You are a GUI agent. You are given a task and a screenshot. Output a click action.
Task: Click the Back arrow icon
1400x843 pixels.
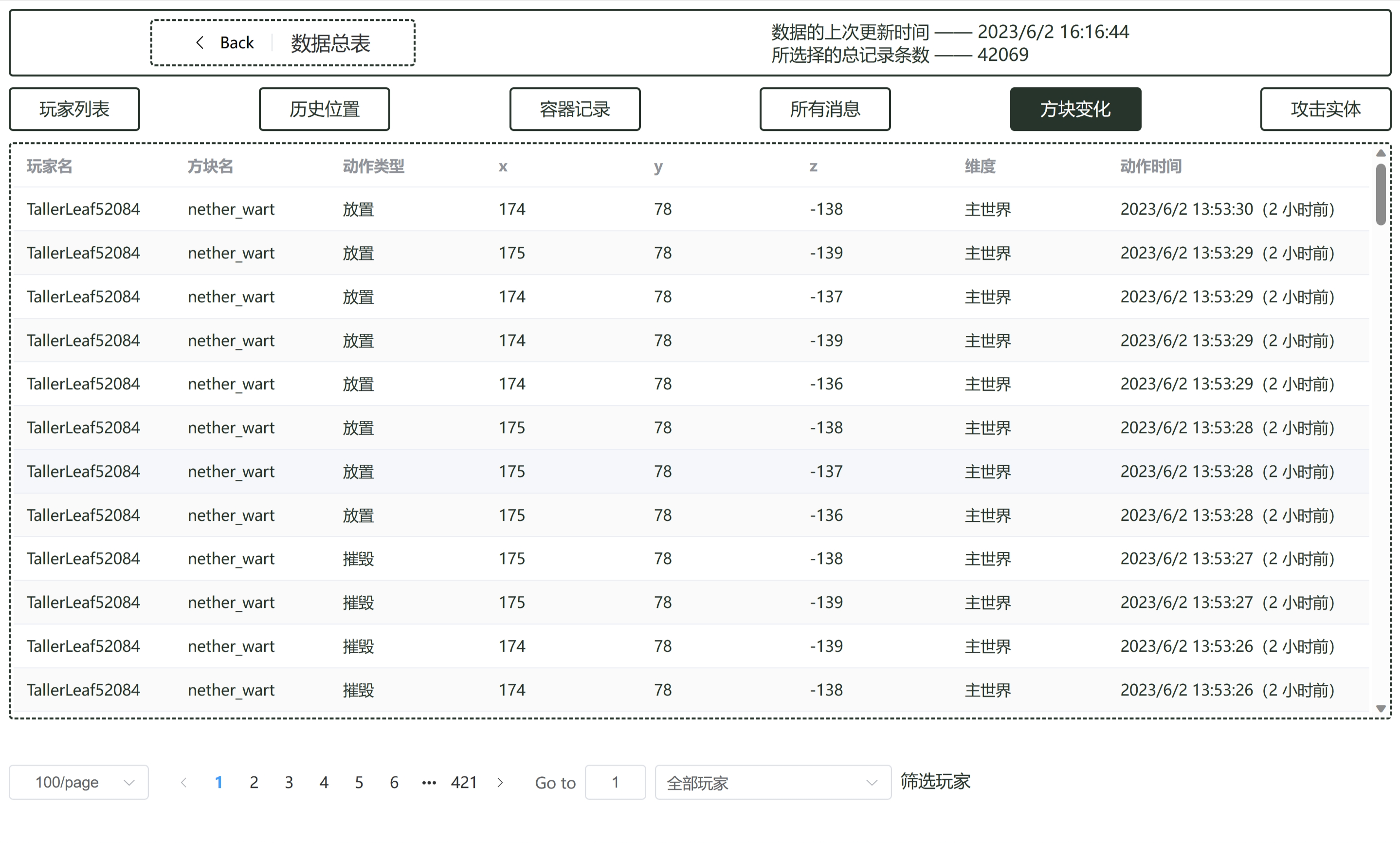point(200,43)
